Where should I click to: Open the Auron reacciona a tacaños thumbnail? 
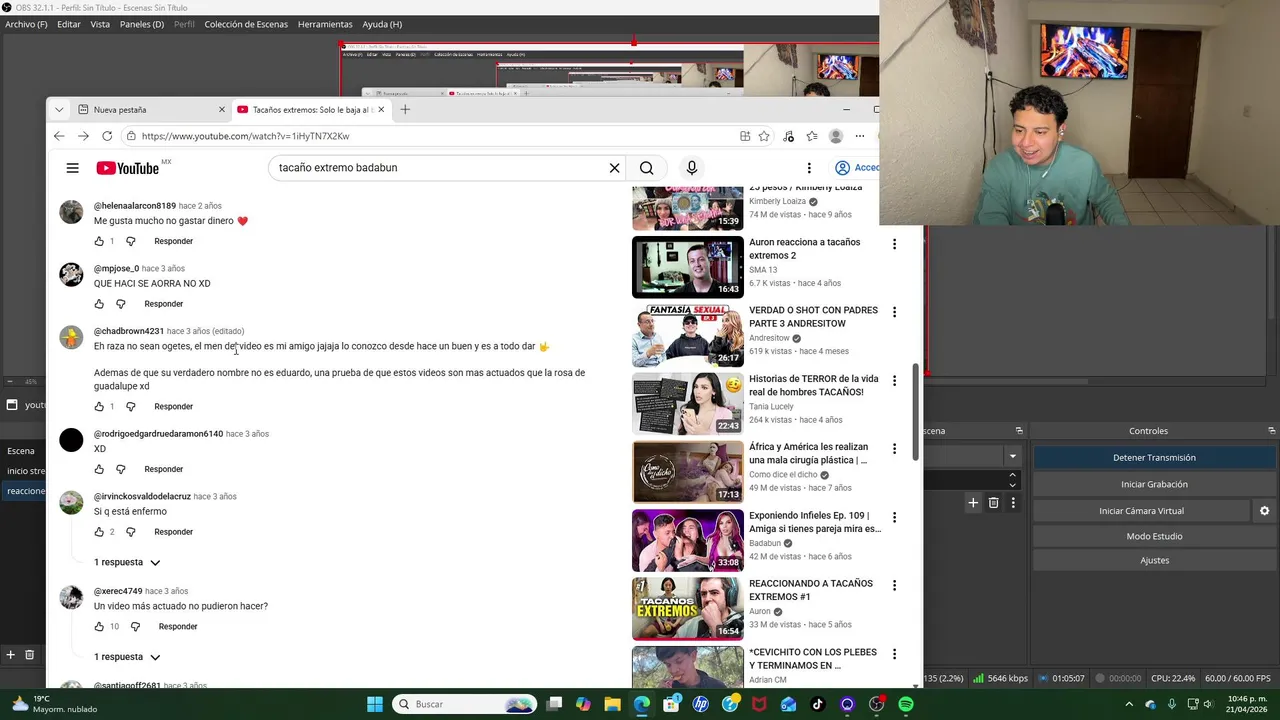(x=687, y=267)
